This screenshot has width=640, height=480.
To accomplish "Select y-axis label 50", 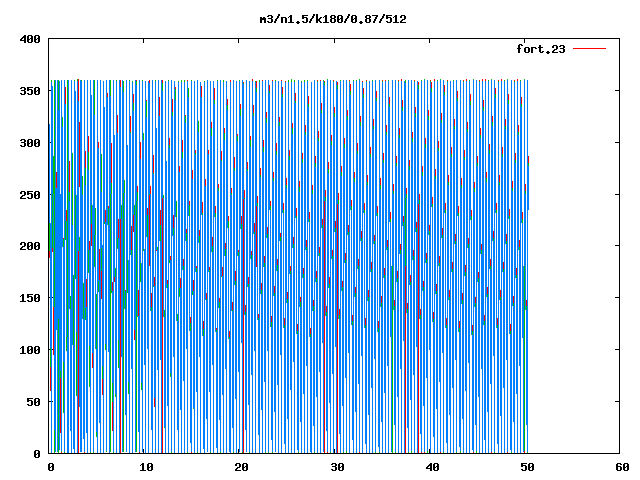I will click(x=33, y=402).
